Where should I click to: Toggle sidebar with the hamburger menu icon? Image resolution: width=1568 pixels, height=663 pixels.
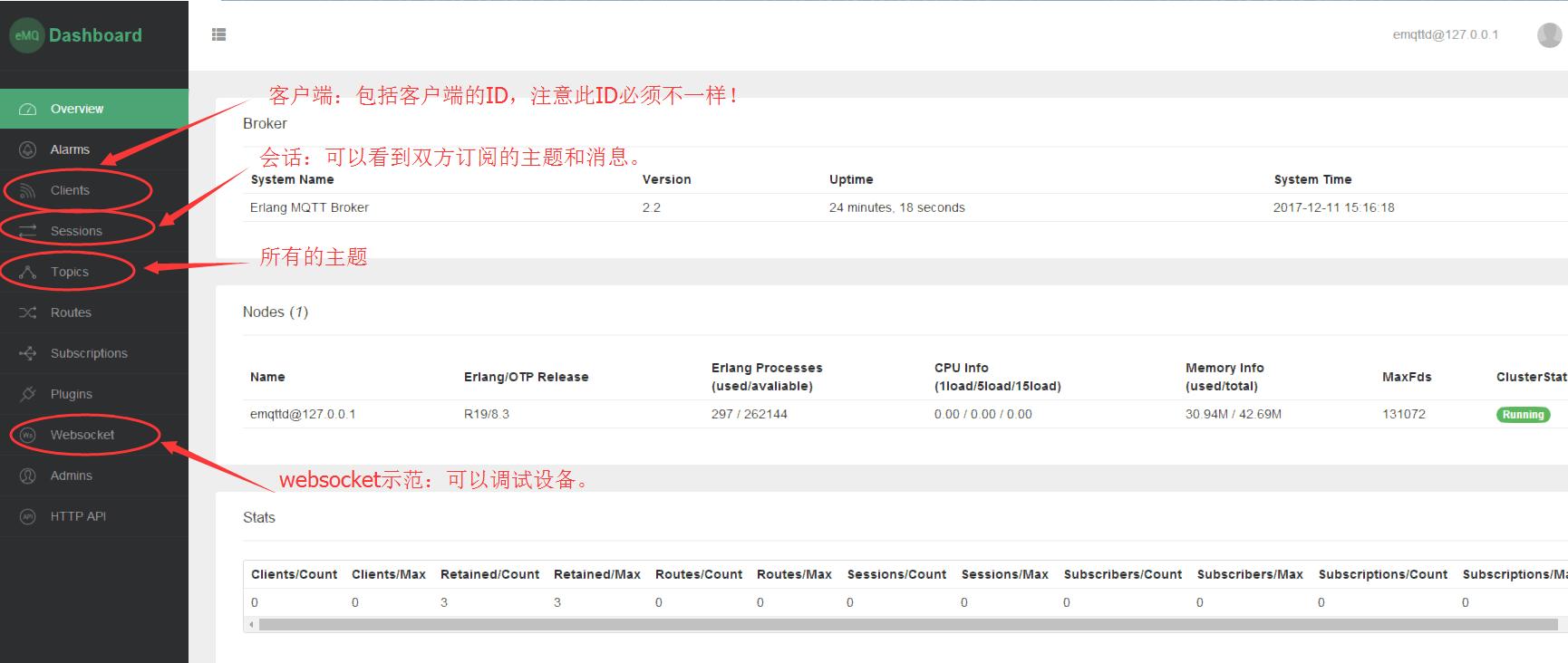(218, 34)
